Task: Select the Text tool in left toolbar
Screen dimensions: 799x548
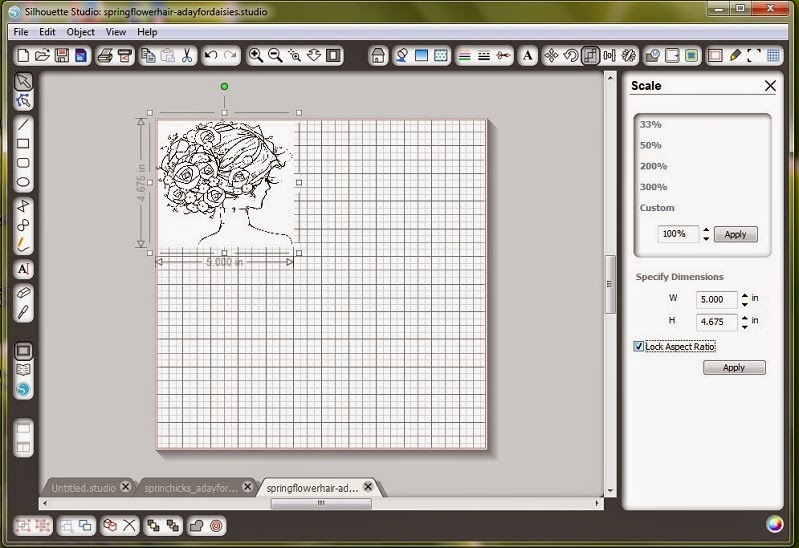Action: (x=23, y=269)
